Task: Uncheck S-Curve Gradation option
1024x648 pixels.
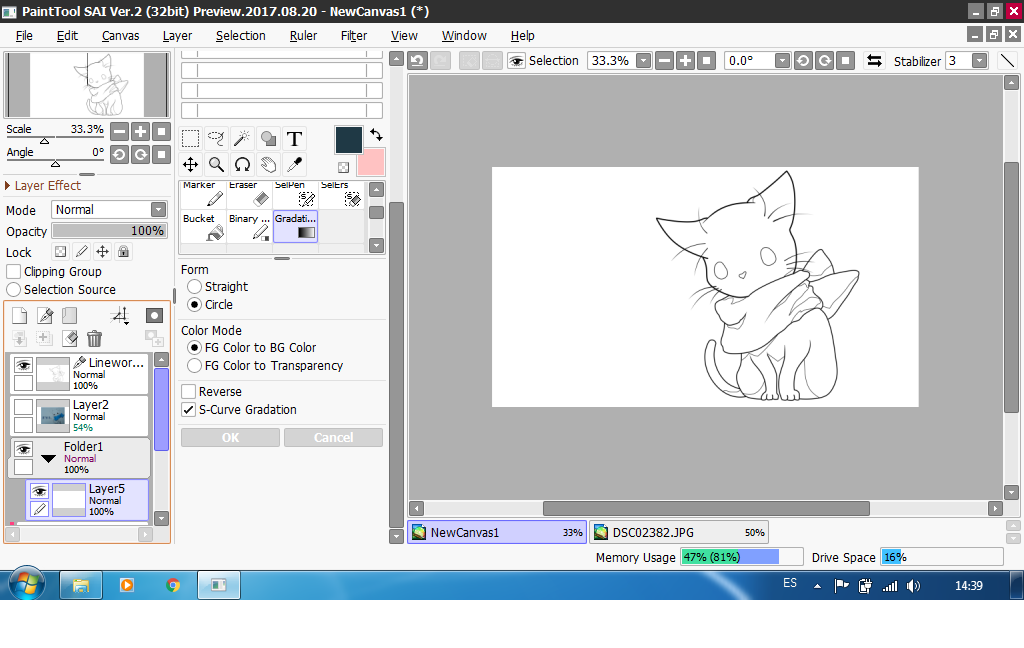Action: click(x=188, y=410)
